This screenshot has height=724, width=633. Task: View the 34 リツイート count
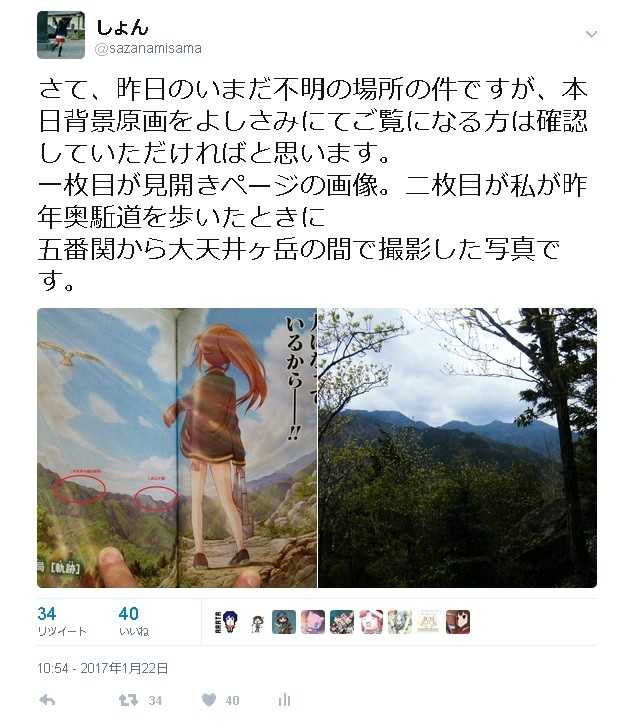tap(61, 621)
